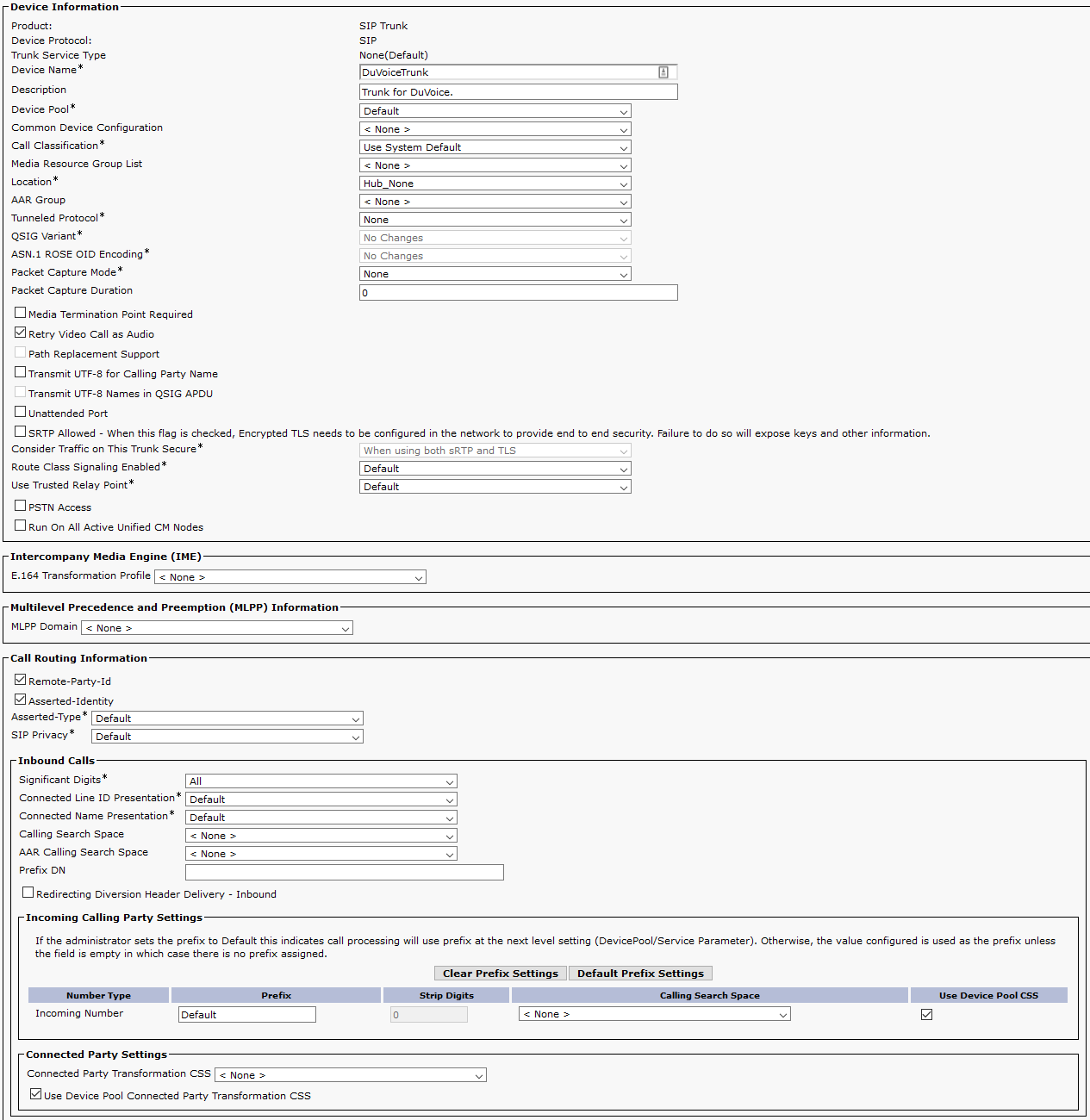The height and width of the screenshot is (1120, 1090).
Task: Check Media Termination Point Required
Action: (20, 313)
